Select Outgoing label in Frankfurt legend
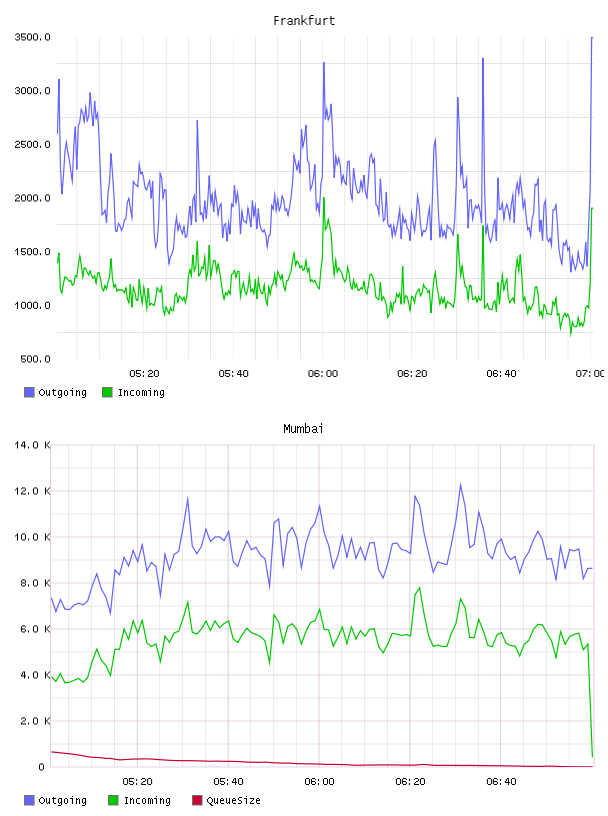This screenshot has height=816, width=608. [62, 392]
